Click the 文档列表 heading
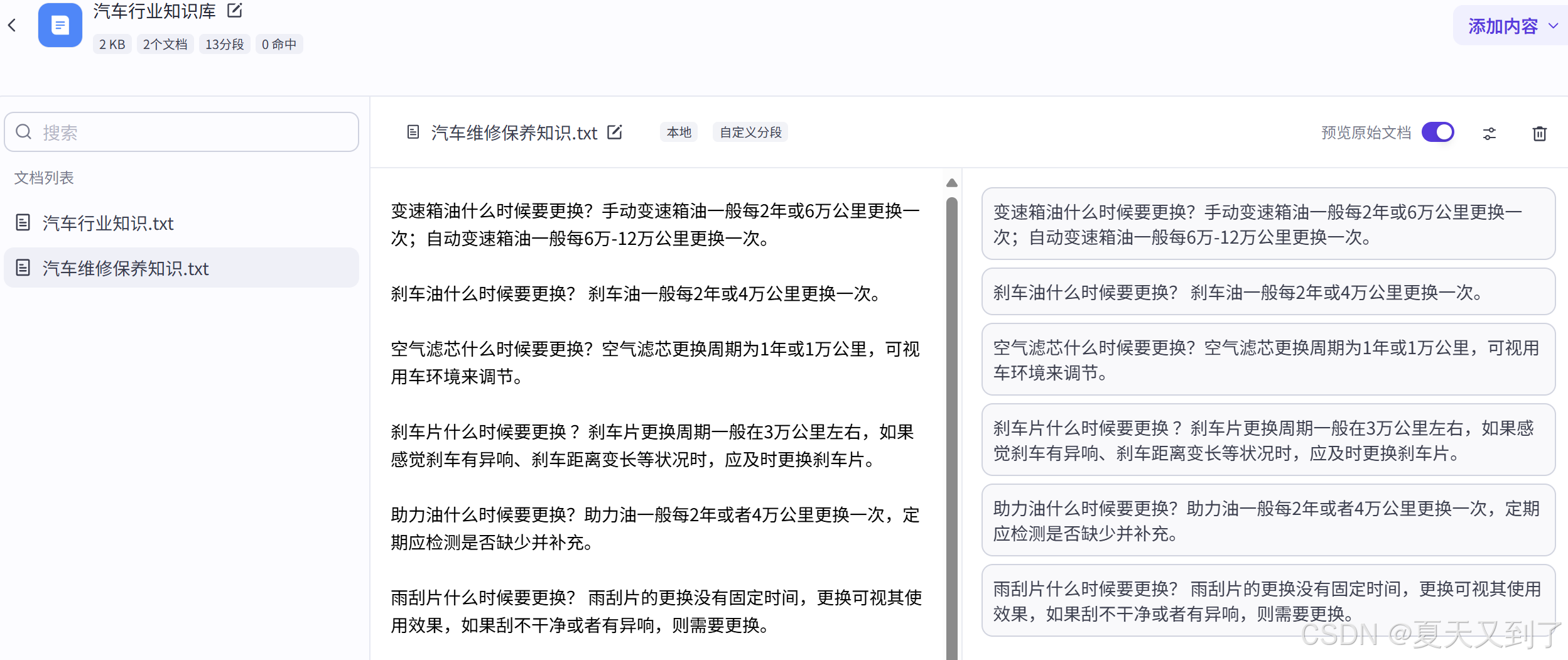 tap(44, 178)
